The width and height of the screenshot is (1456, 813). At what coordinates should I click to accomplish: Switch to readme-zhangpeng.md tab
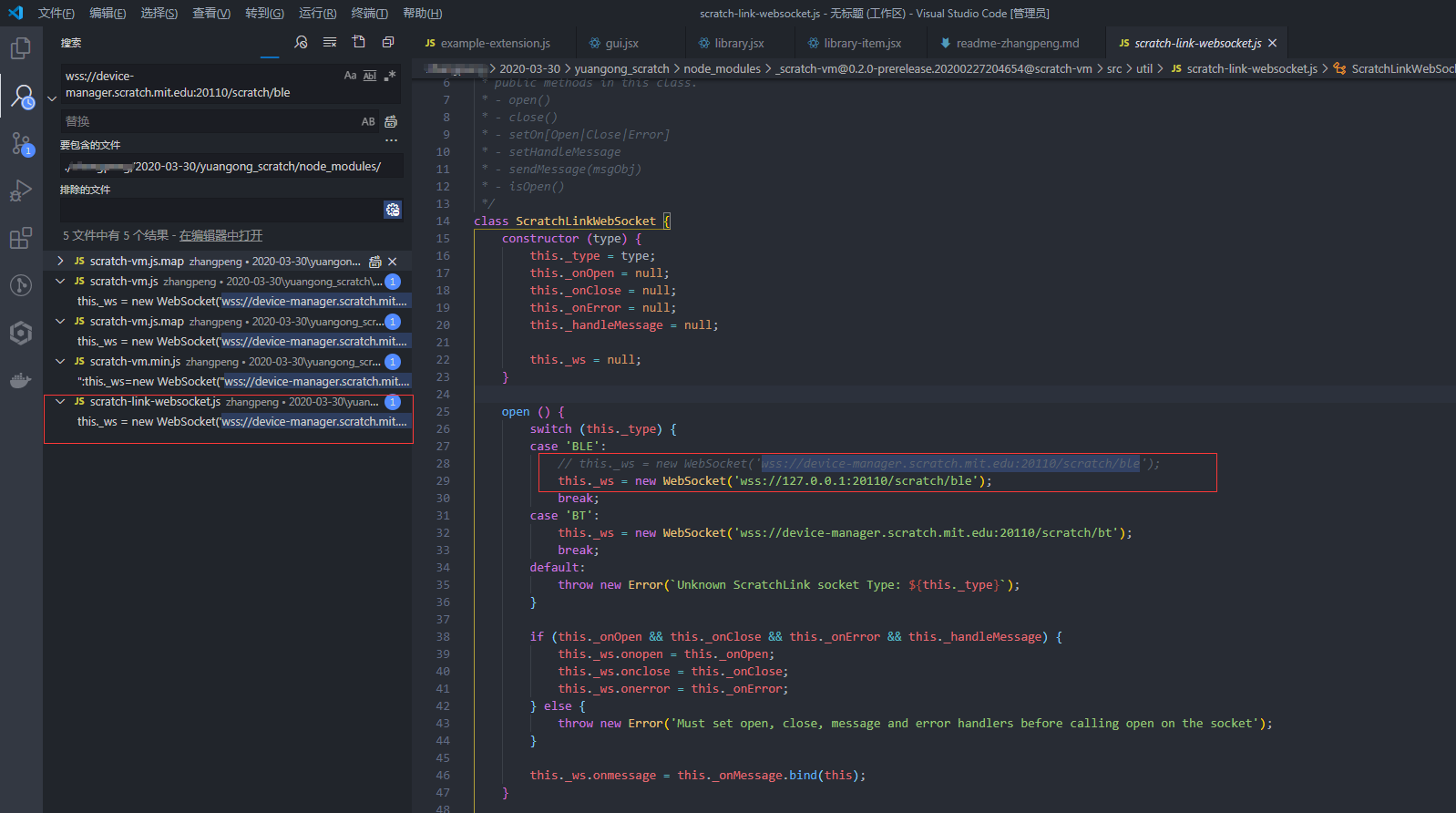pos(1017,43)
